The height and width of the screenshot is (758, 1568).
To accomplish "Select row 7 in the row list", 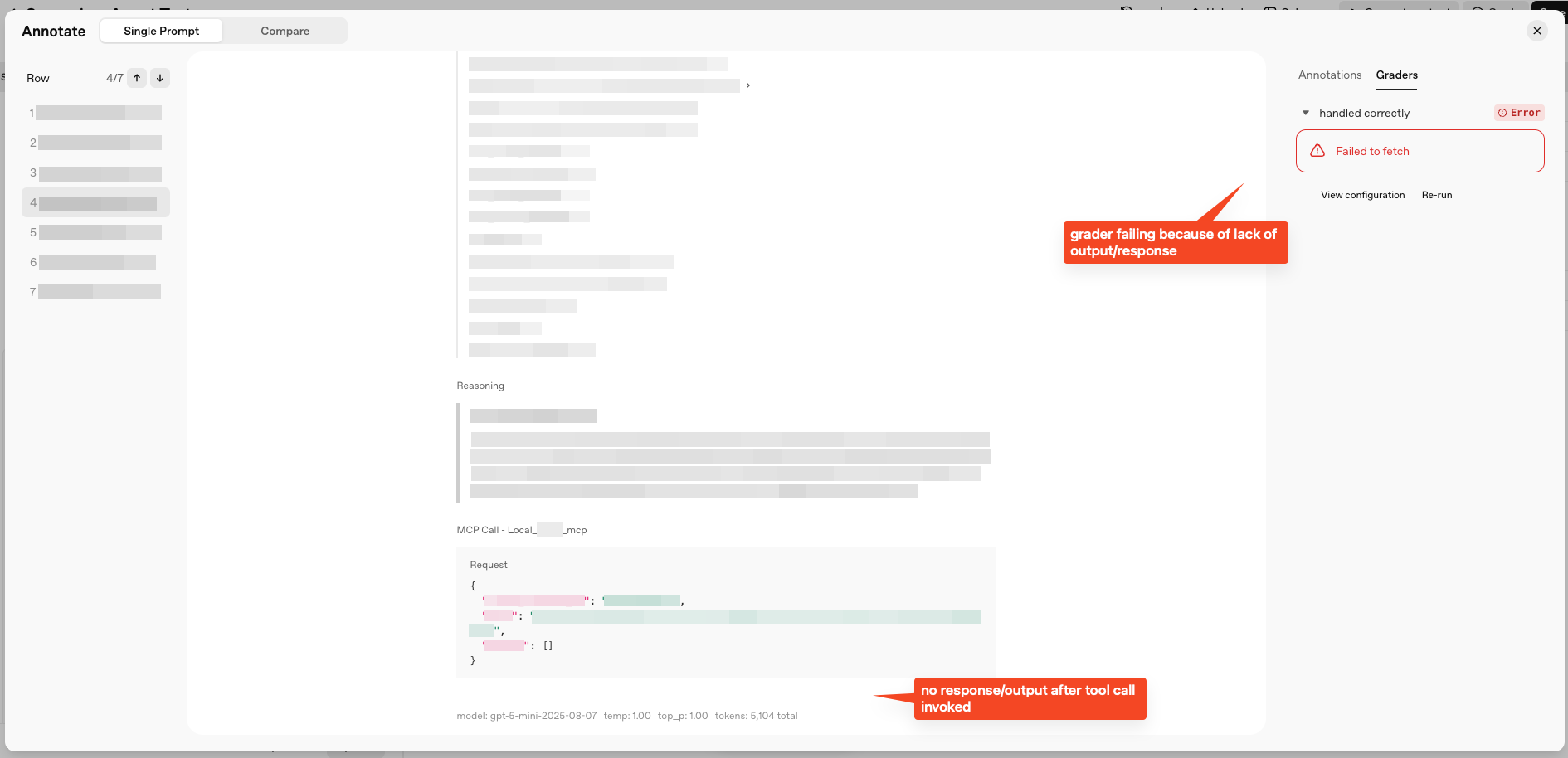I will click(x=95, y=292).
